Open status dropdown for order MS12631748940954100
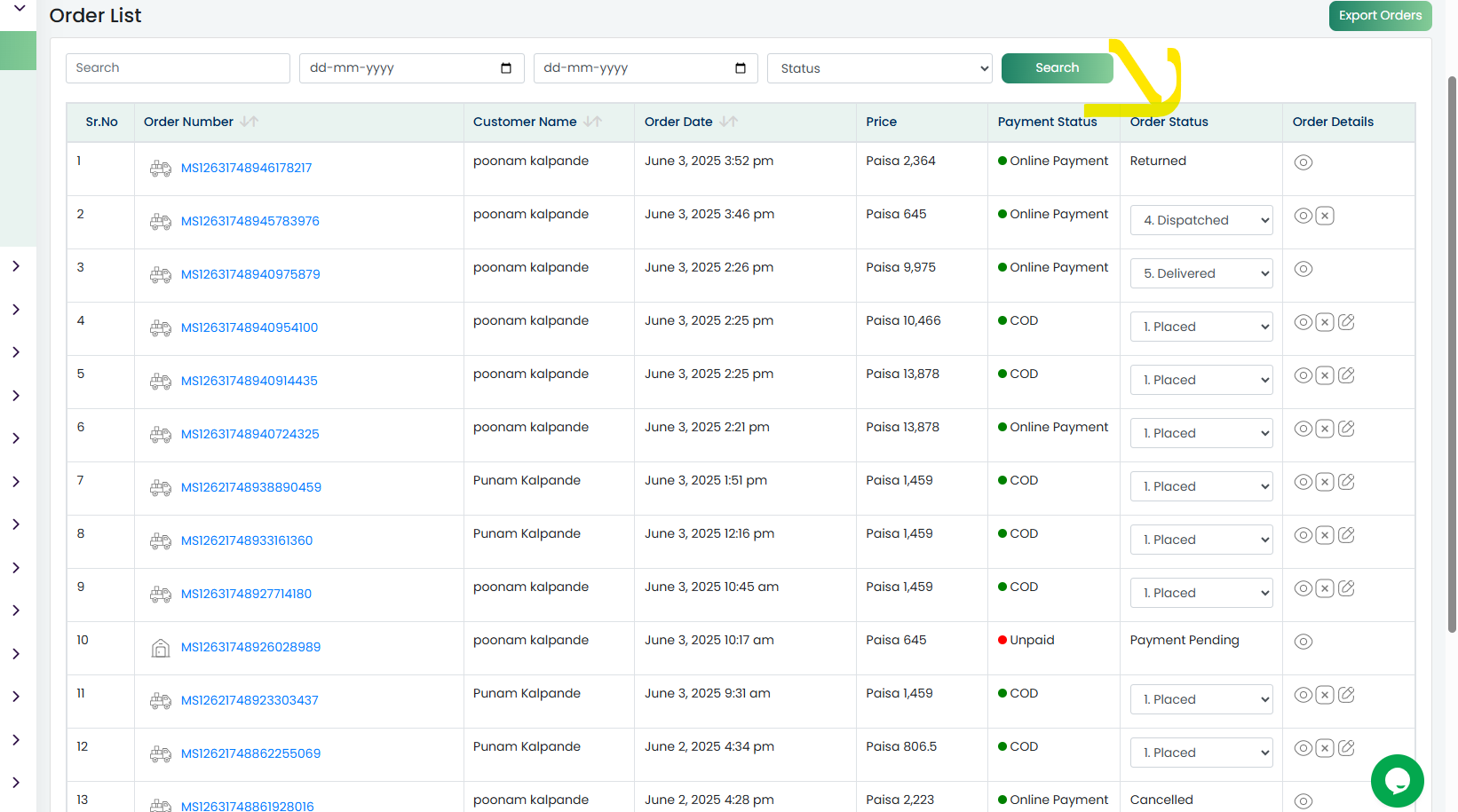This screenshot has width=1458, height=812. point(1200,327)
